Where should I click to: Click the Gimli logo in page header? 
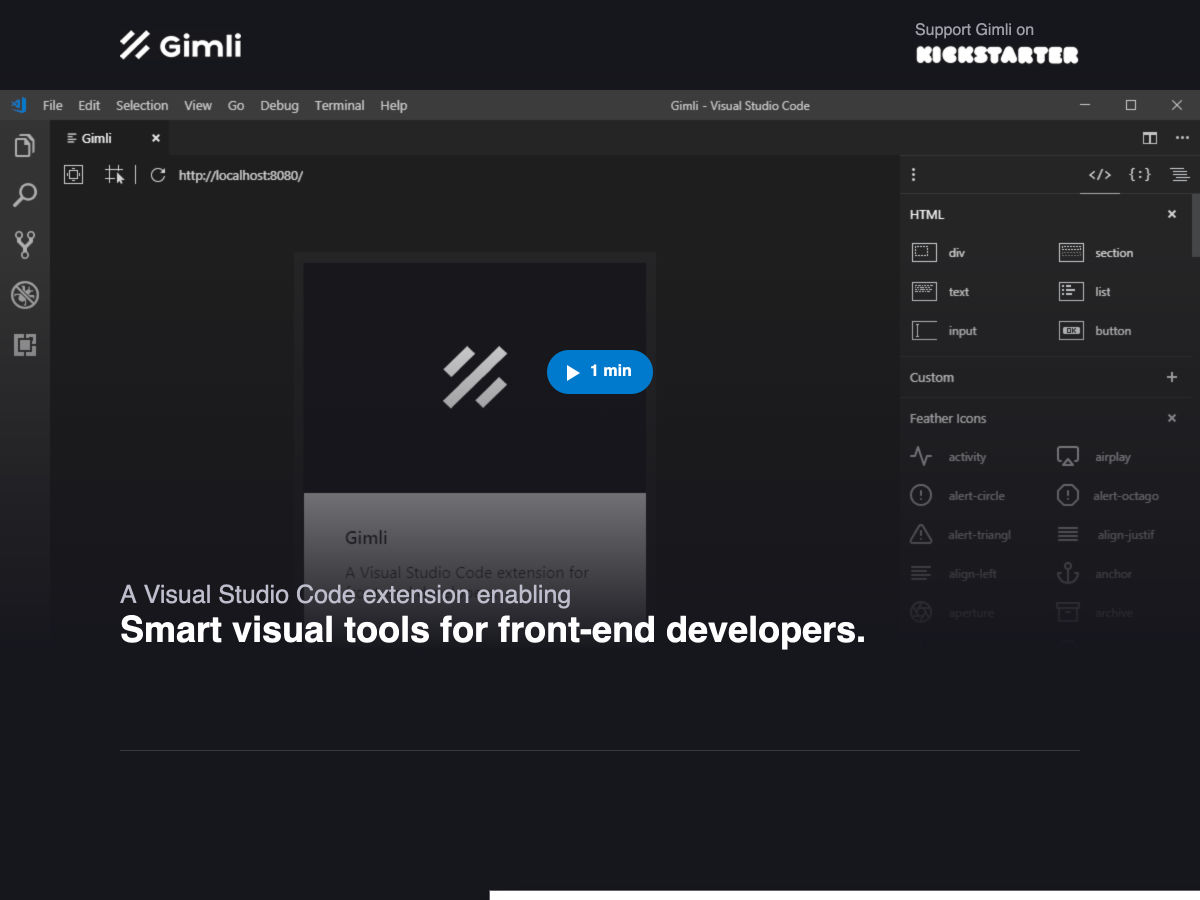(x=181, y=45)
